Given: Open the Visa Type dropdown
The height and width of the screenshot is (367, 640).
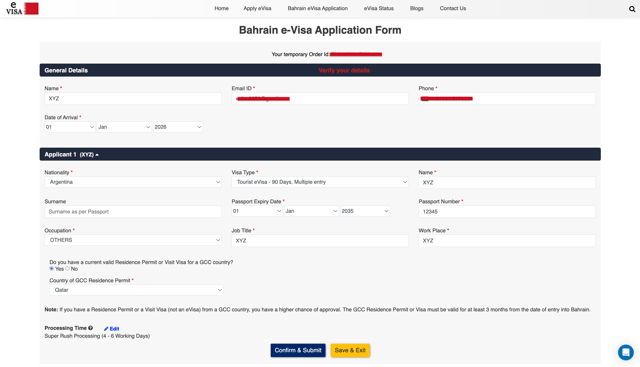Looking at the screenshot, I should pos(320,182).
